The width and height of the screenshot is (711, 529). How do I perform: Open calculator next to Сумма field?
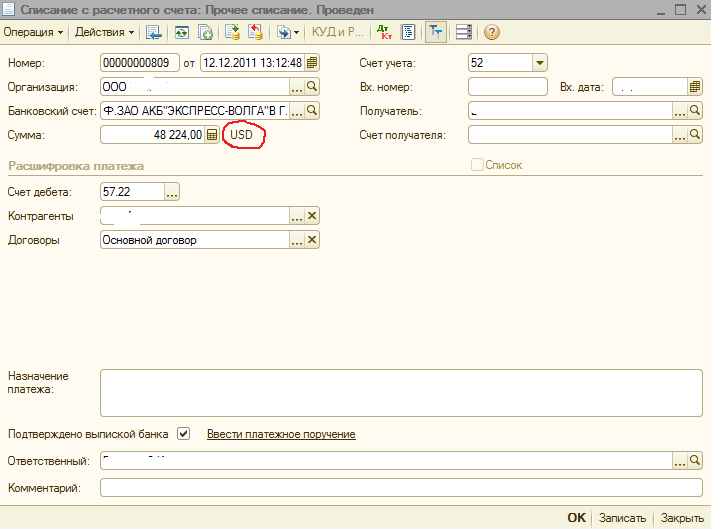point(212,135)
